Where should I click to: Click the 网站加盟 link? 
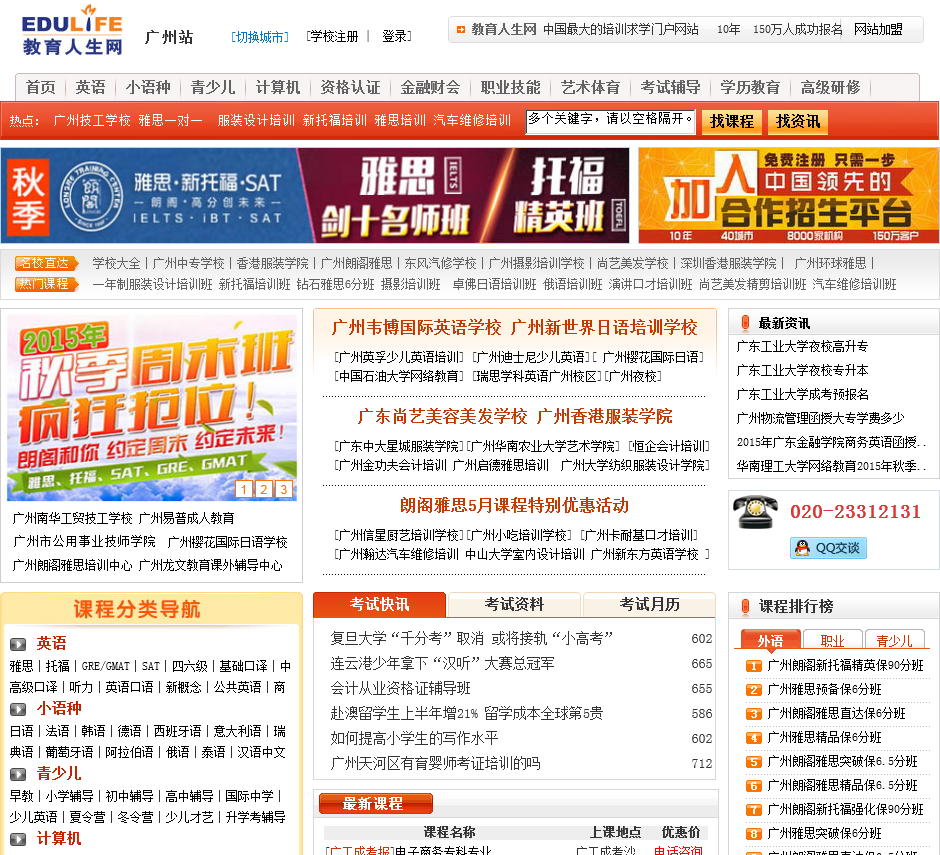(878, 29)
